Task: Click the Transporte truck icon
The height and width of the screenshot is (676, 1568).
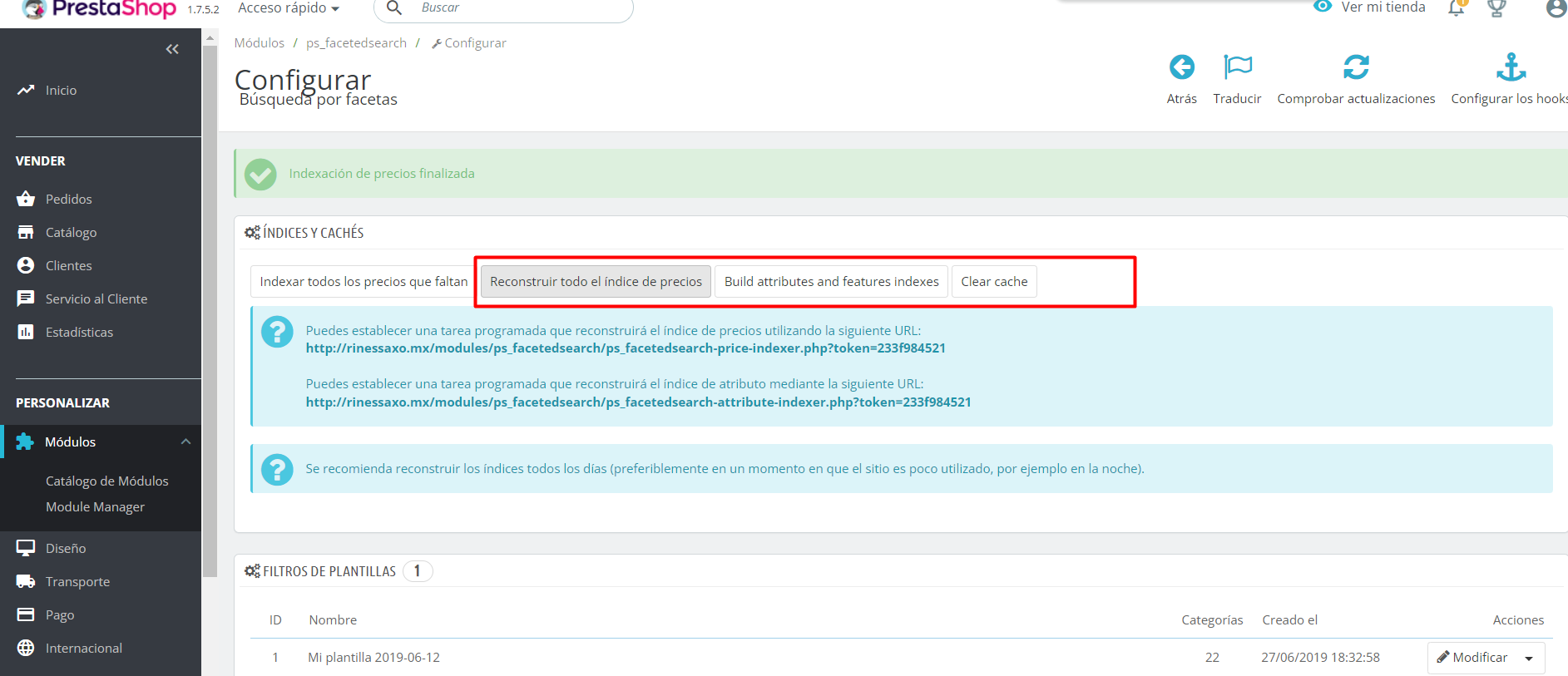Action: pyautogui.click(x=26, y=581)
